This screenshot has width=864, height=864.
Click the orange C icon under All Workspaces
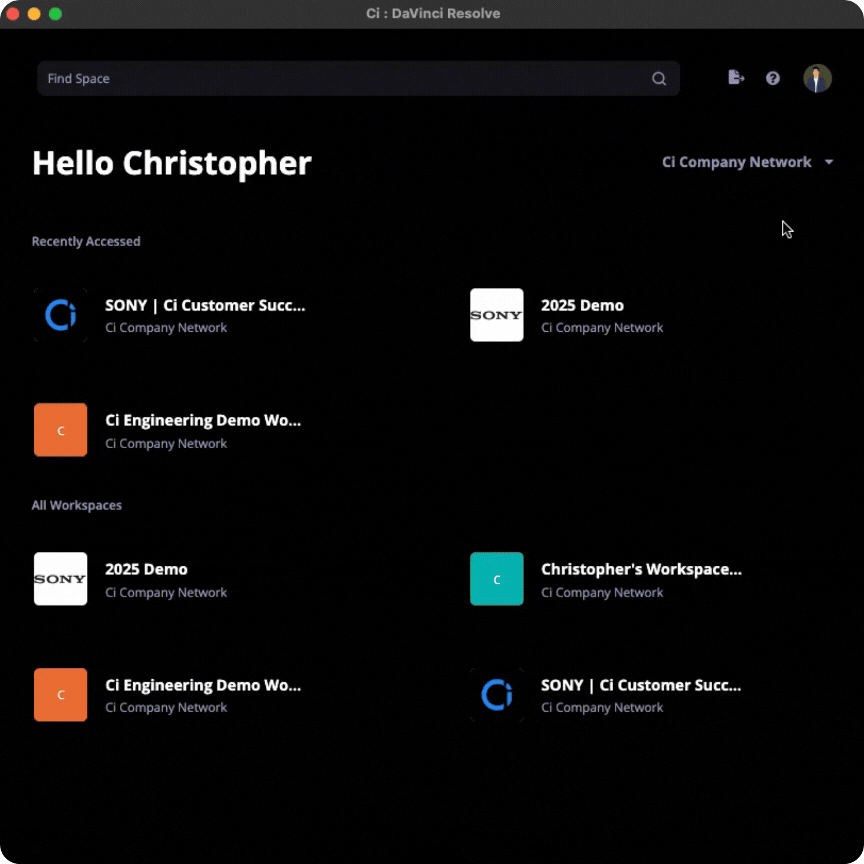pos(61,694)
